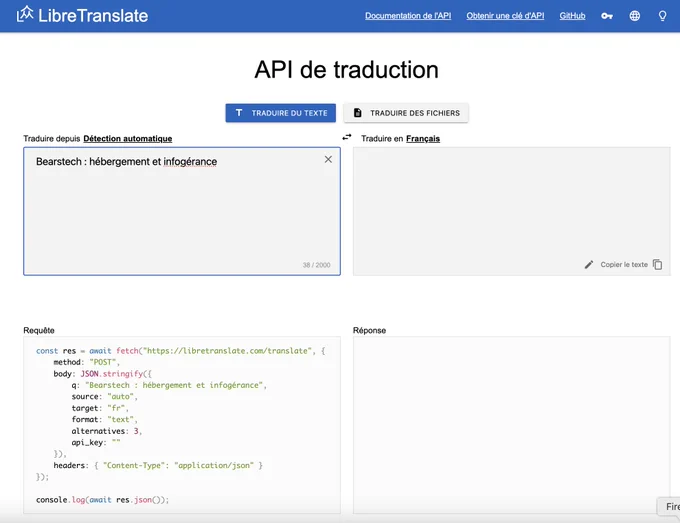Viewport: 680px width, 523px height.
Task: Click the pencil suggest-translation icon
Action: (588, 265)
